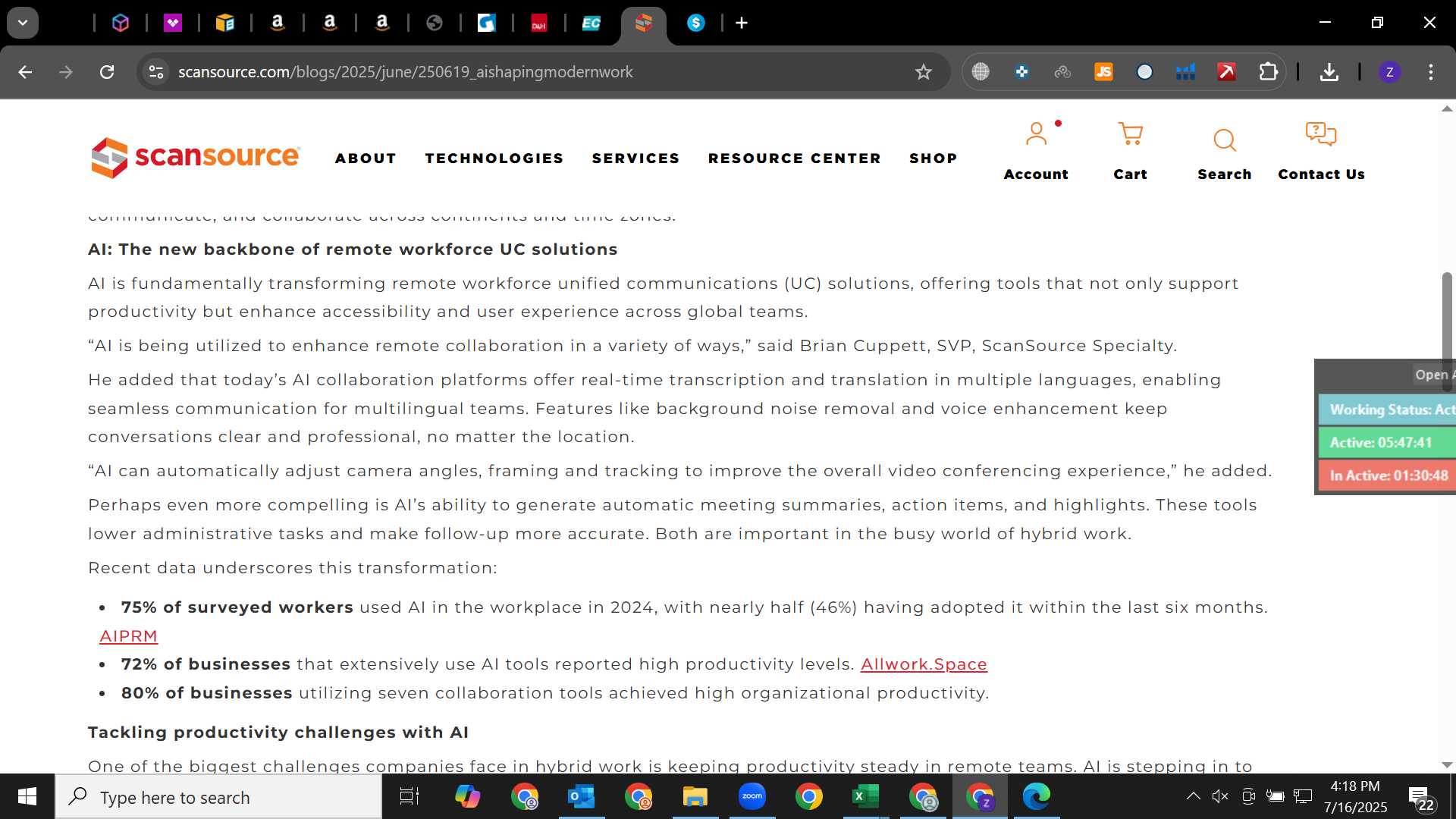Click the scrollbar down arrow
This screenshot has width=1456, height=819.
[x=1447, y=765]
